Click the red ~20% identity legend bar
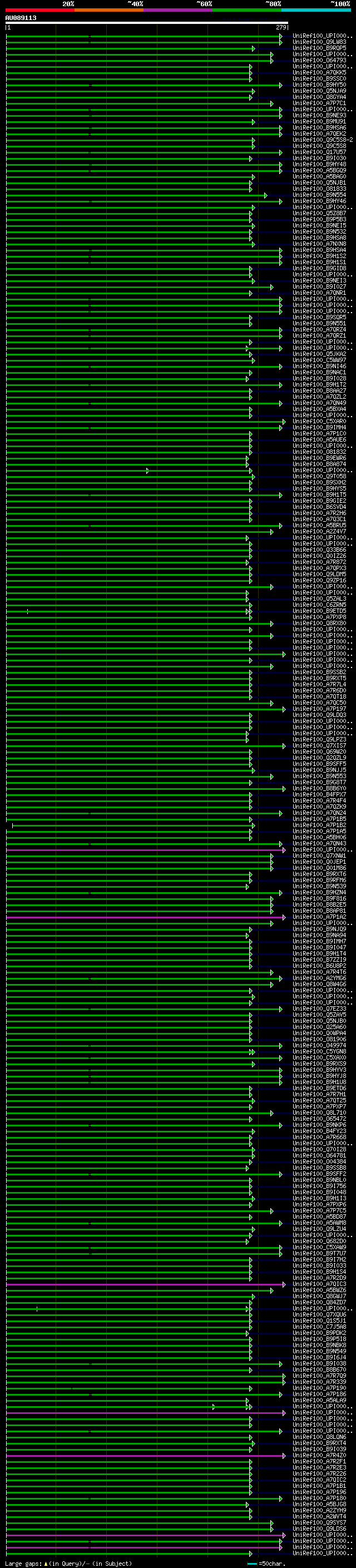Image resolution: width=356 pixels, height=1568 pixels. pos(40,10)
